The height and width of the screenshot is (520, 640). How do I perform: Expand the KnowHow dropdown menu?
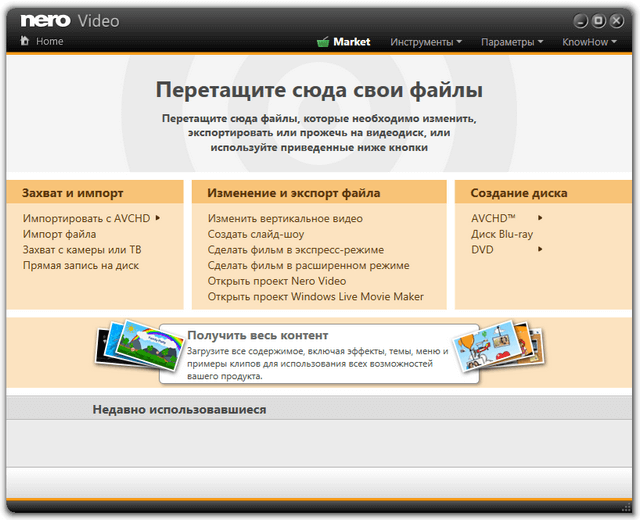pos(589,42)
